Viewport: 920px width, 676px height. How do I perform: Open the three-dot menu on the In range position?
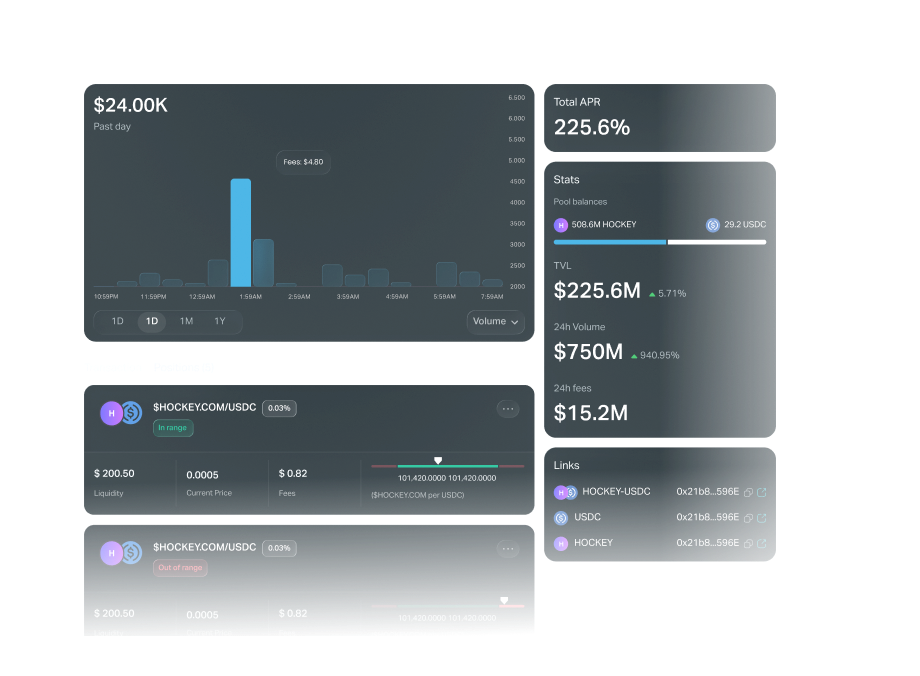coord(508,408)
